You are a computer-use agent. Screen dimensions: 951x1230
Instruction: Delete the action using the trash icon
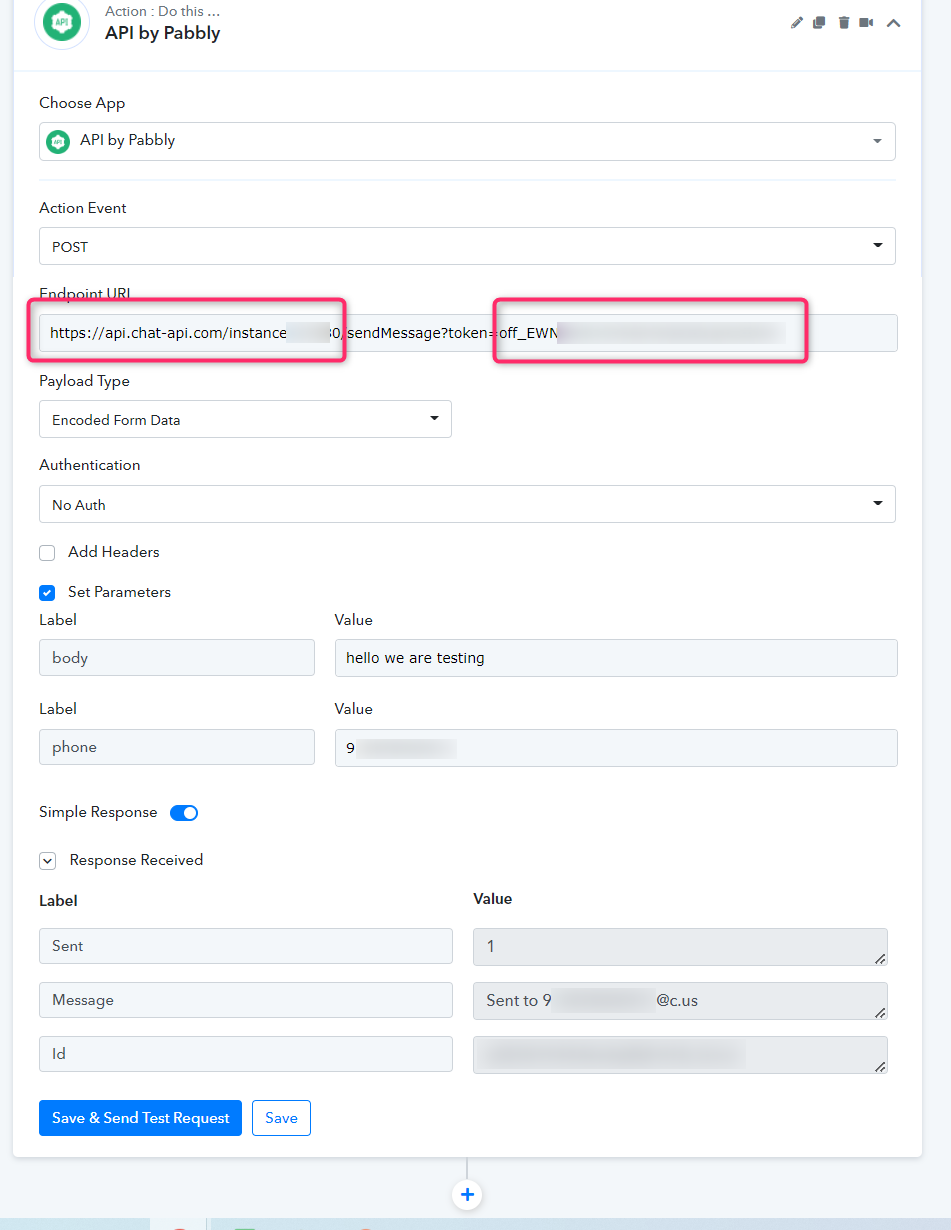click(843, 23)
